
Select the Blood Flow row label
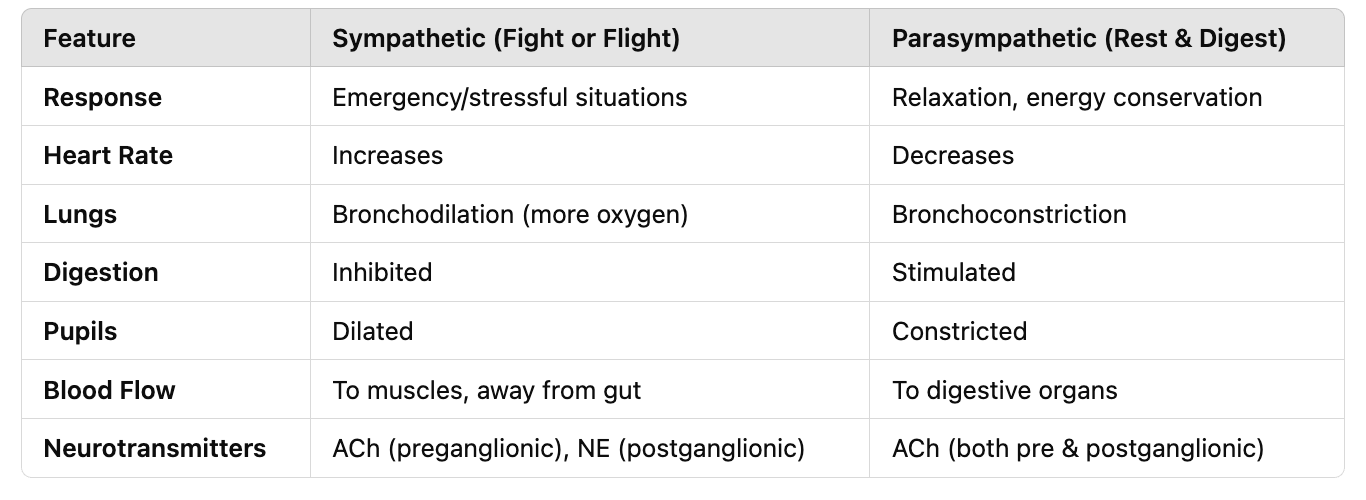point(110,390)
